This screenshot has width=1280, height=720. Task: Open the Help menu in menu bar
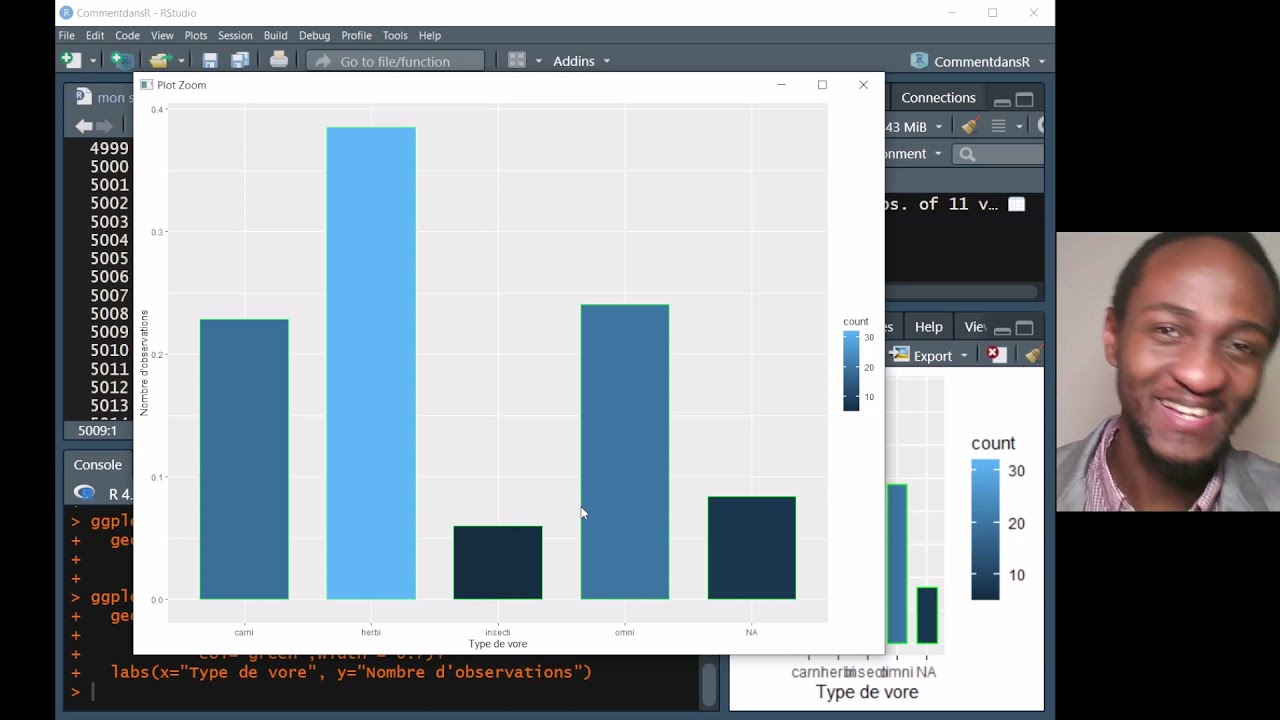(x=430, y=35)
